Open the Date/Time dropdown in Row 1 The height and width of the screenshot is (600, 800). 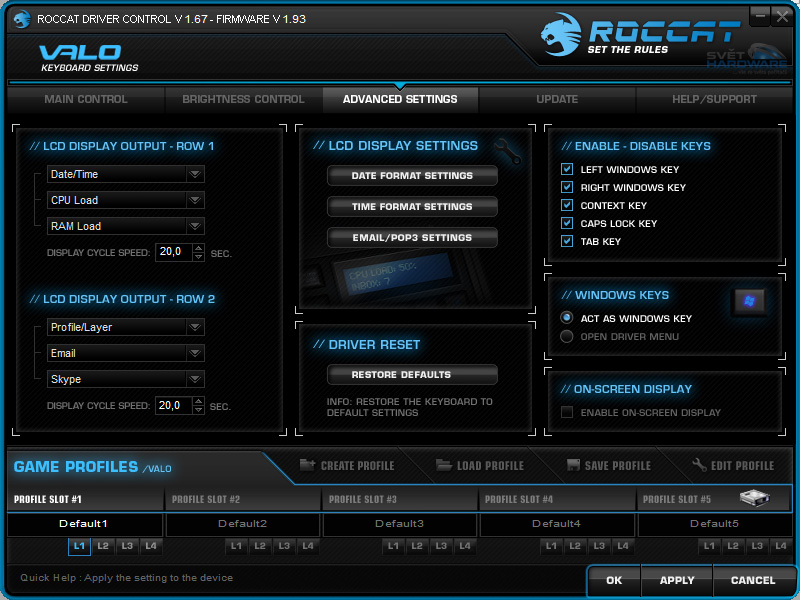(195, 174)
